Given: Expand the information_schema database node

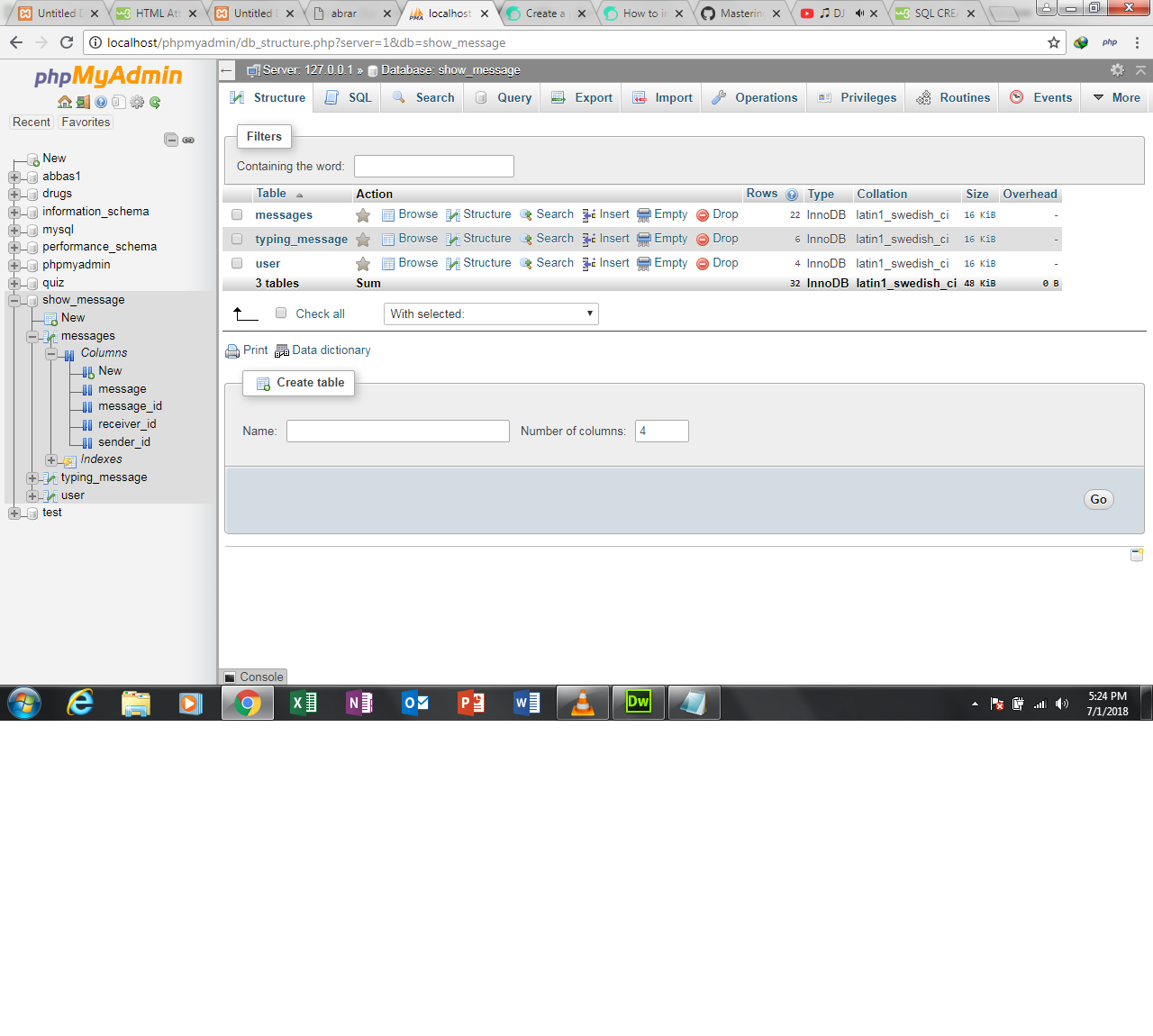Looking at the screenshot, I should click(14, 213).
